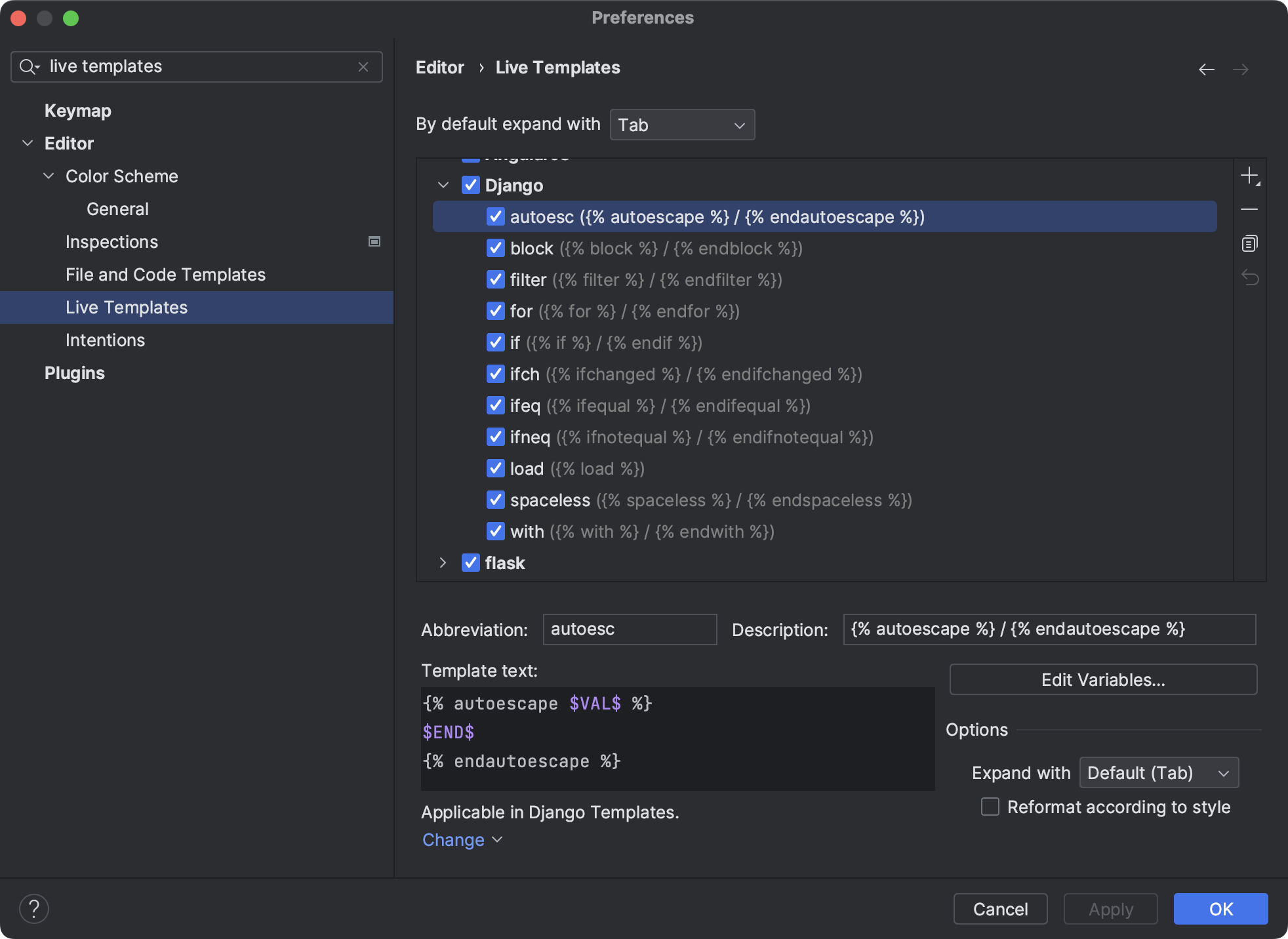Screen dimensions: 1288x939
Task: Uncheck the Django template group
Action: pos(471,185)
